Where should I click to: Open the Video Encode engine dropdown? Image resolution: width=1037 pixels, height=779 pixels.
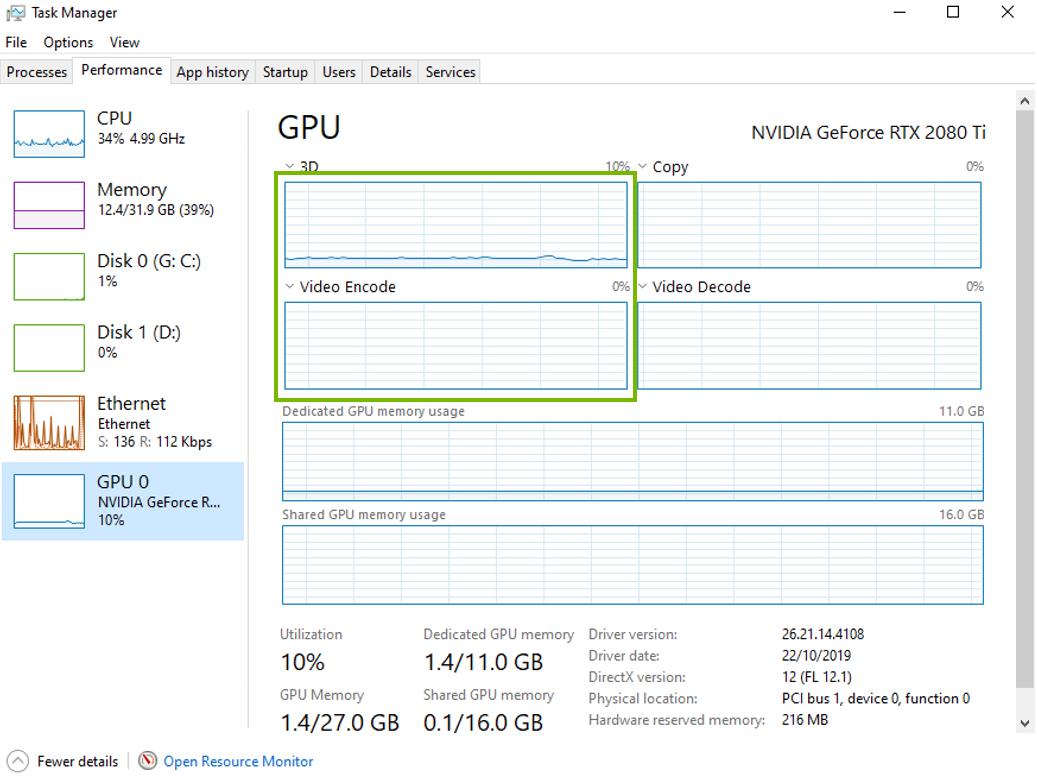[x=290, y=286]
